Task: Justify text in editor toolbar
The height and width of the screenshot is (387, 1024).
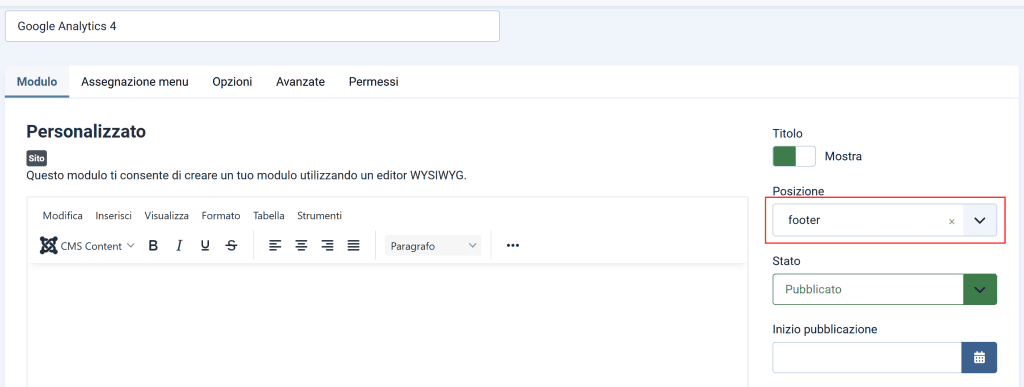Action: [x=353, y=246]
